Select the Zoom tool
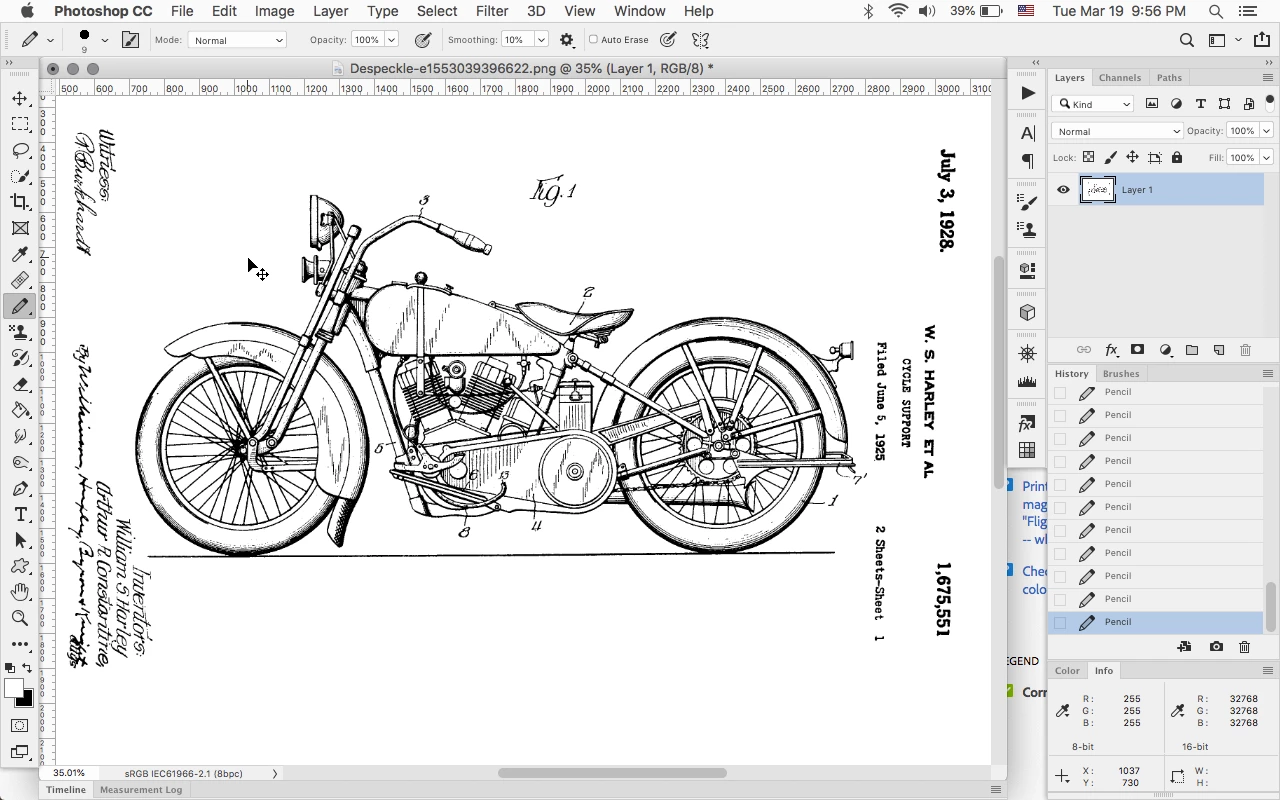 [20, 618]
